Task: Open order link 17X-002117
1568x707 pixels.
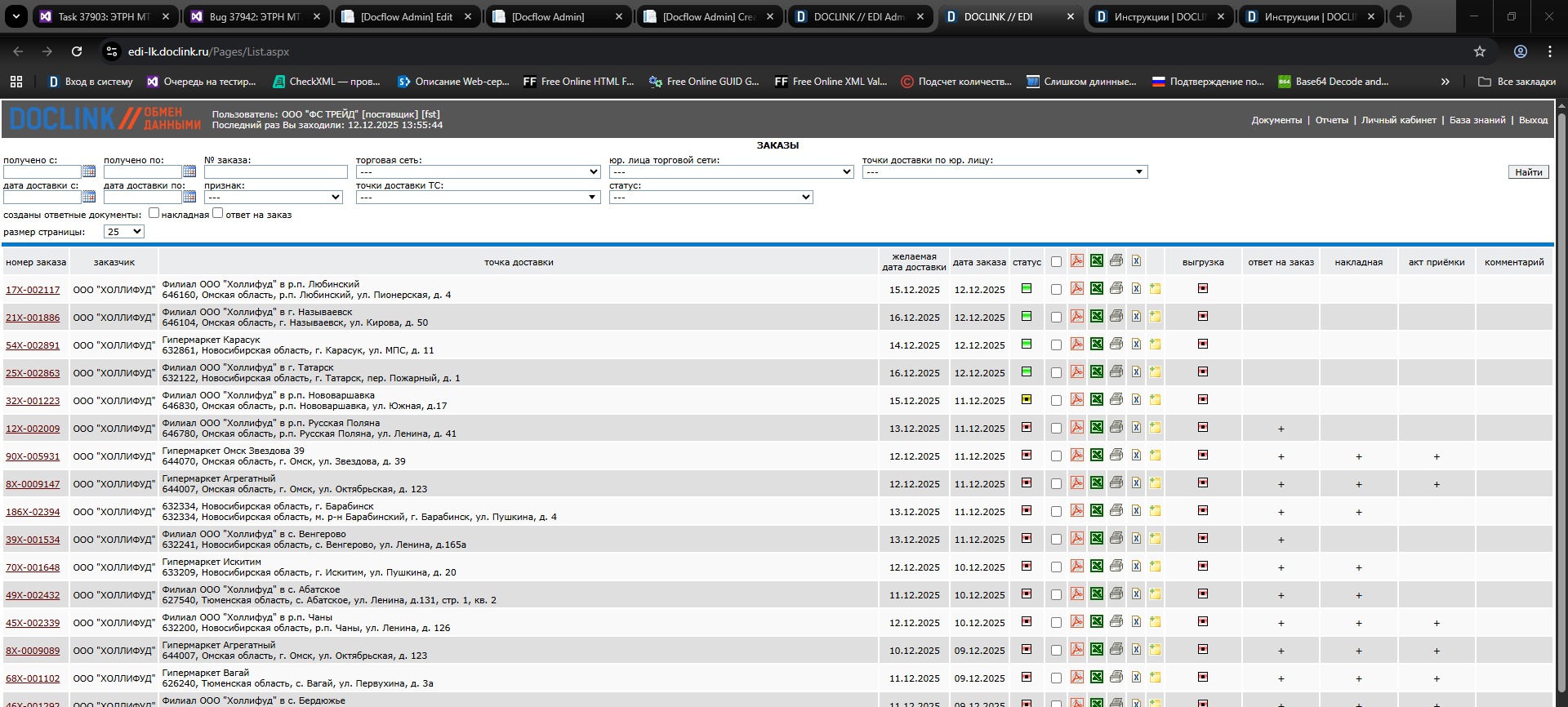Action: 33,290
